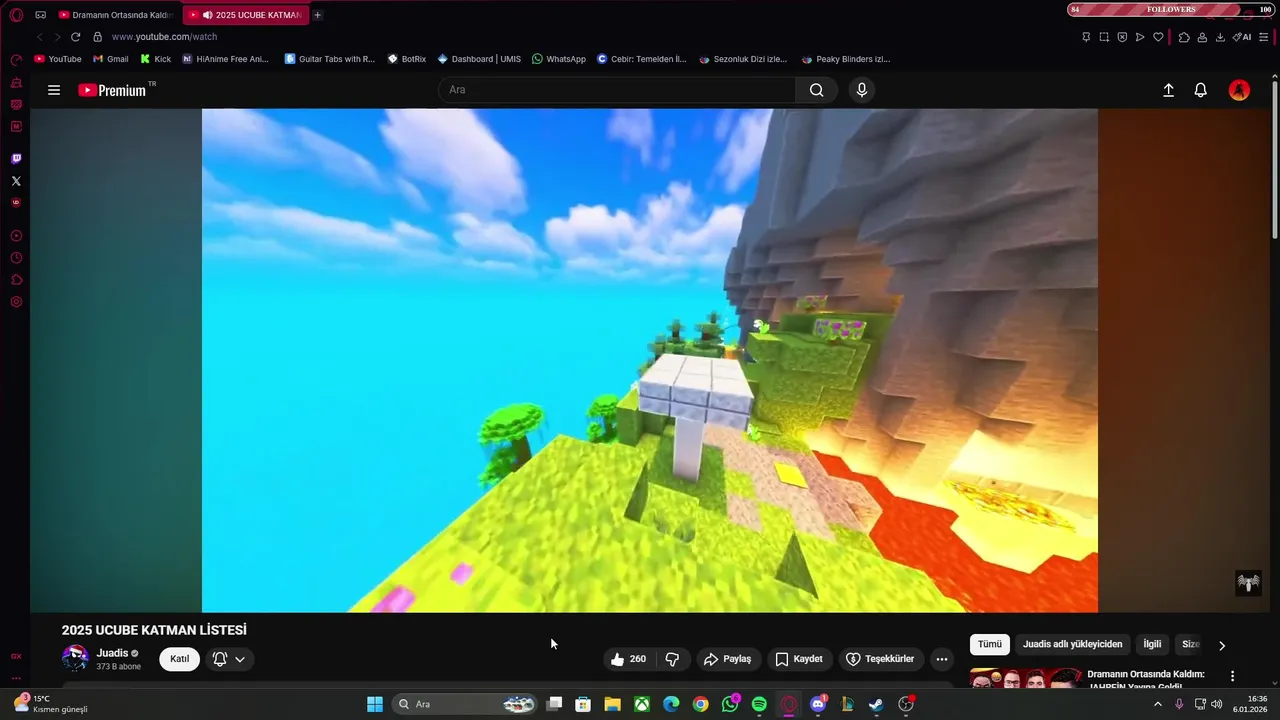The width and height of the screenshot is (1280, 720).
Task: Open the Opera menu logo
Action: pyautogui.click(x=16, y=15)
